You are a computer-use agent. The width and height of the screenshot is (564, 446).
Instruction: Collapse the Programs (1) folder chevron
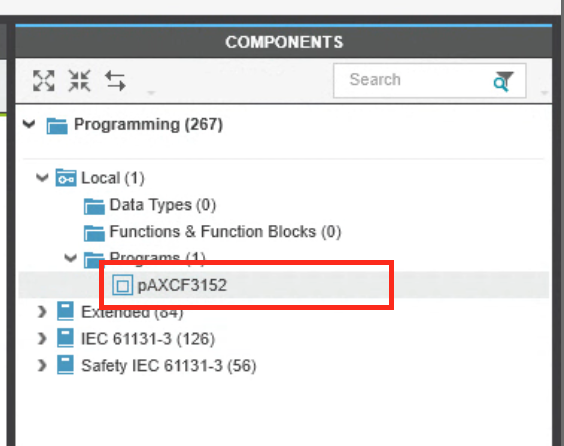point(70,258)
